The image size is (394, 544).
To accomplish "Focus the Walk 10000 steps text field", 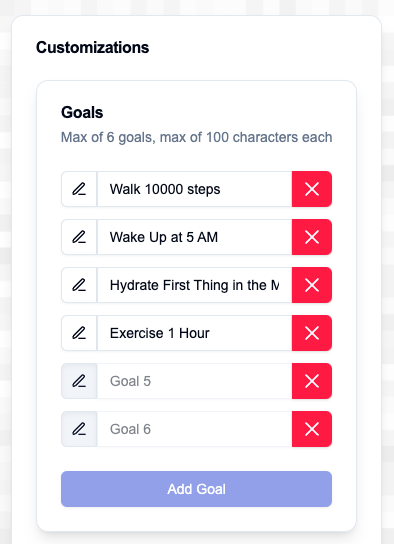I will click(x=195, y=189).
